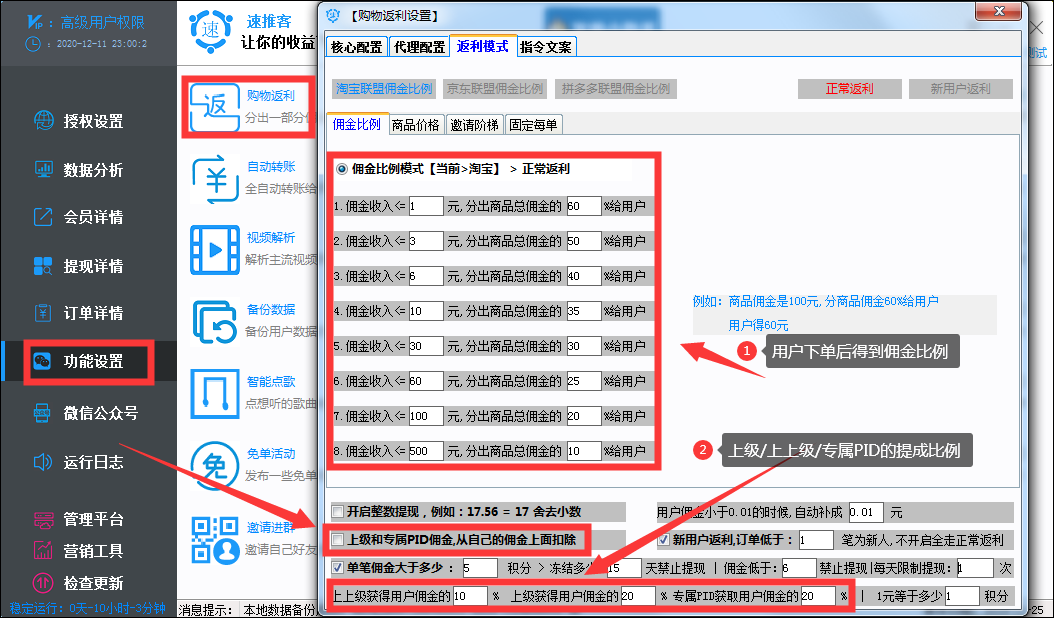Toggle 新用户返利 订单低于 checkbox

pos(664,540)
